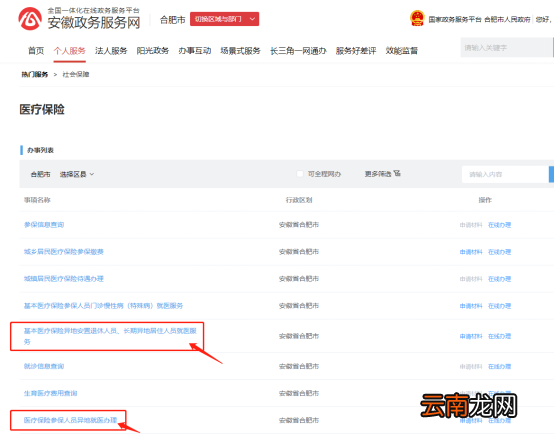This screenshot has height=434, width=554.
Task: Open 服务好差评 navigation item
Action: point(356,51)
